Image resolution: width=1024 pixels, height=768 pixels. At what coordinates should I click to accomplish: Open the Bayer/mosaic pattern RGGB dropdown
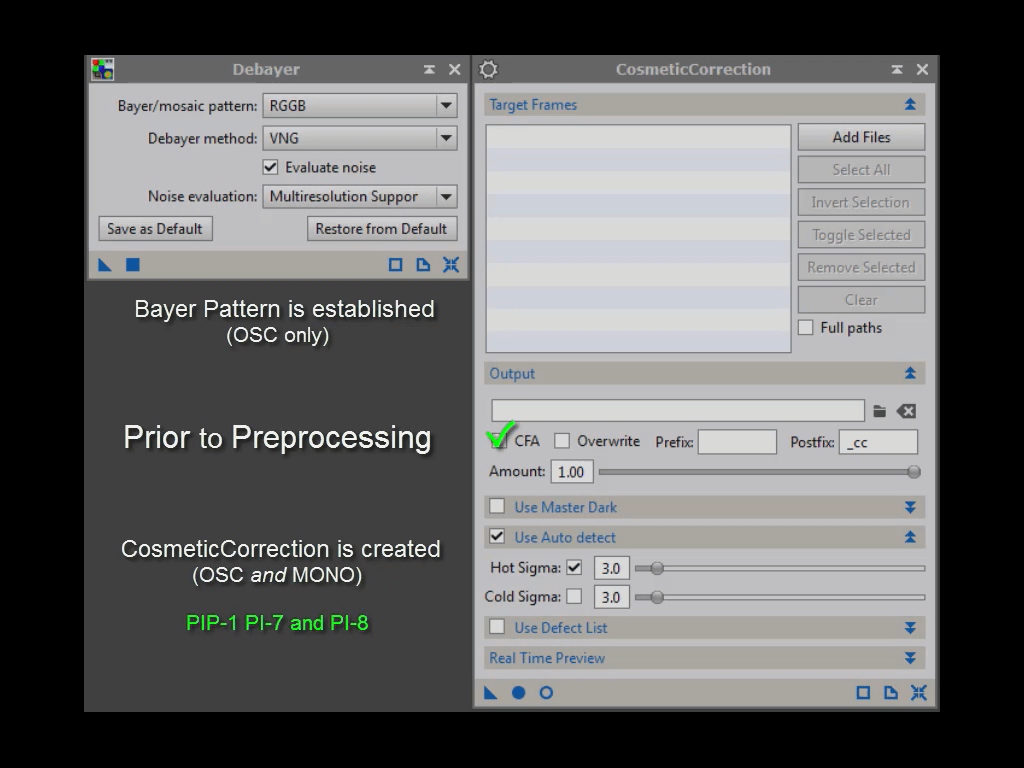point(360,105)
